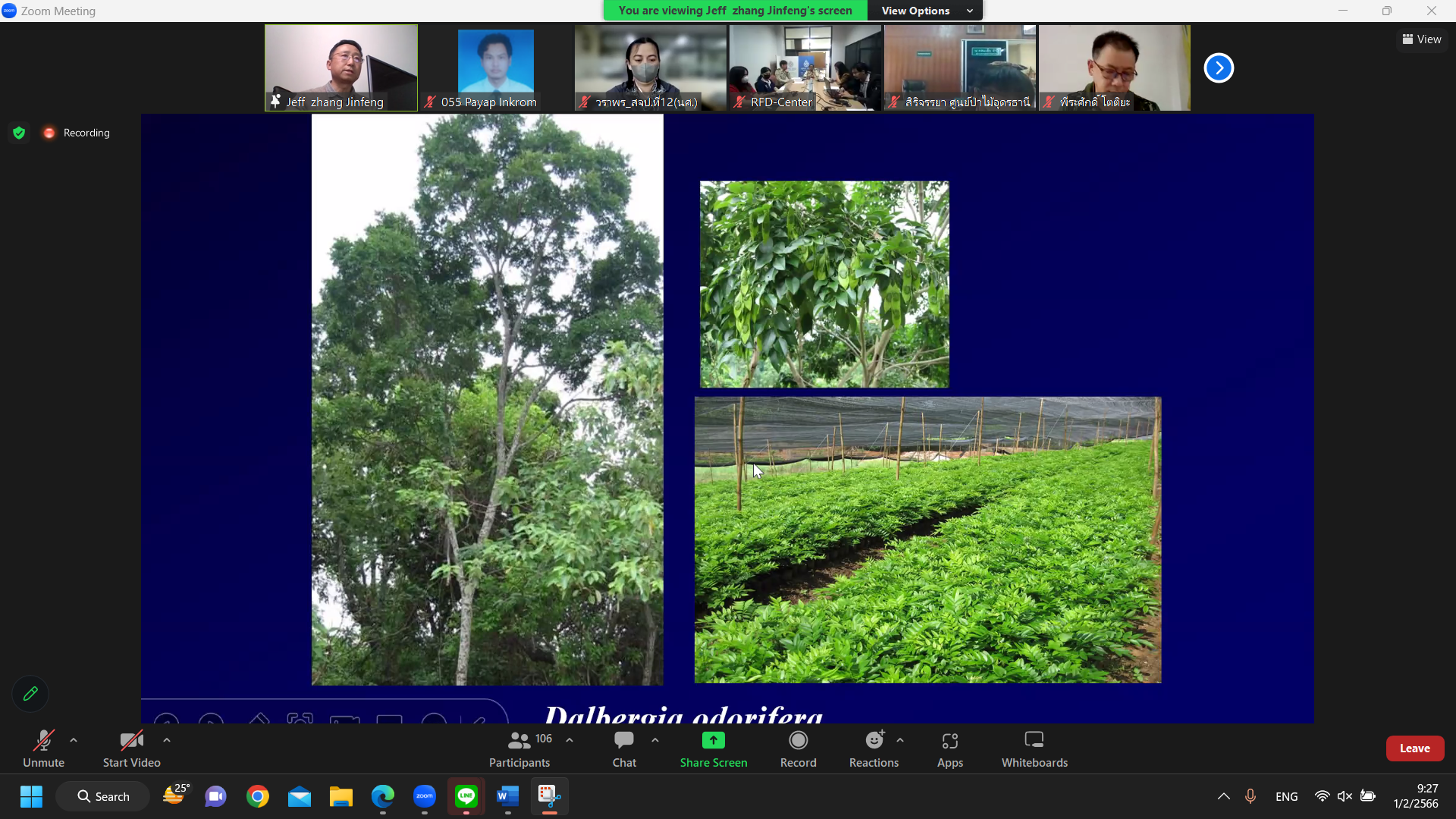Click the red Leave button
The width and height of the screenshot is (1456, 819).
coord(1414,748)
